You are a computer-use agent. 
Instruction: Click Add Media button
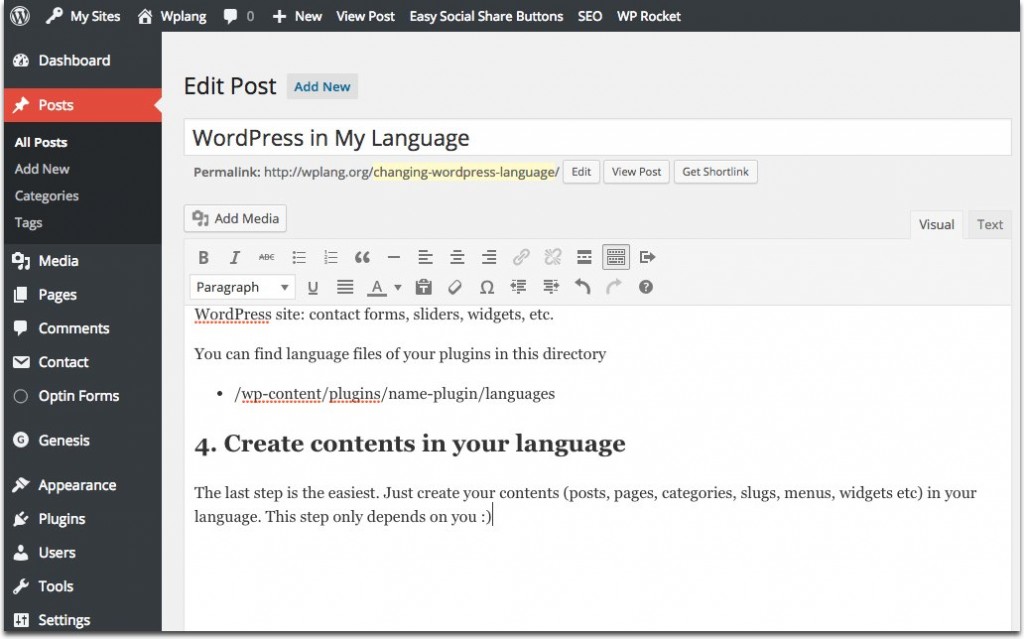coord(236,218)
